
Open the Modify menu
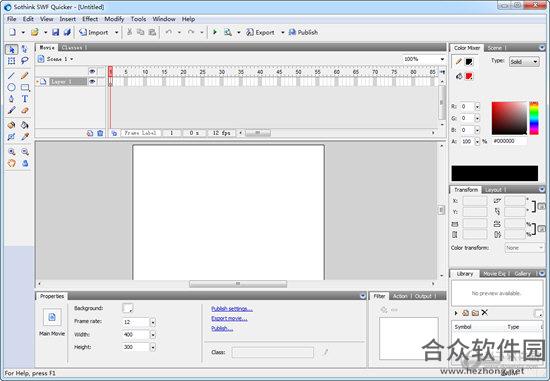click(114, 19)
